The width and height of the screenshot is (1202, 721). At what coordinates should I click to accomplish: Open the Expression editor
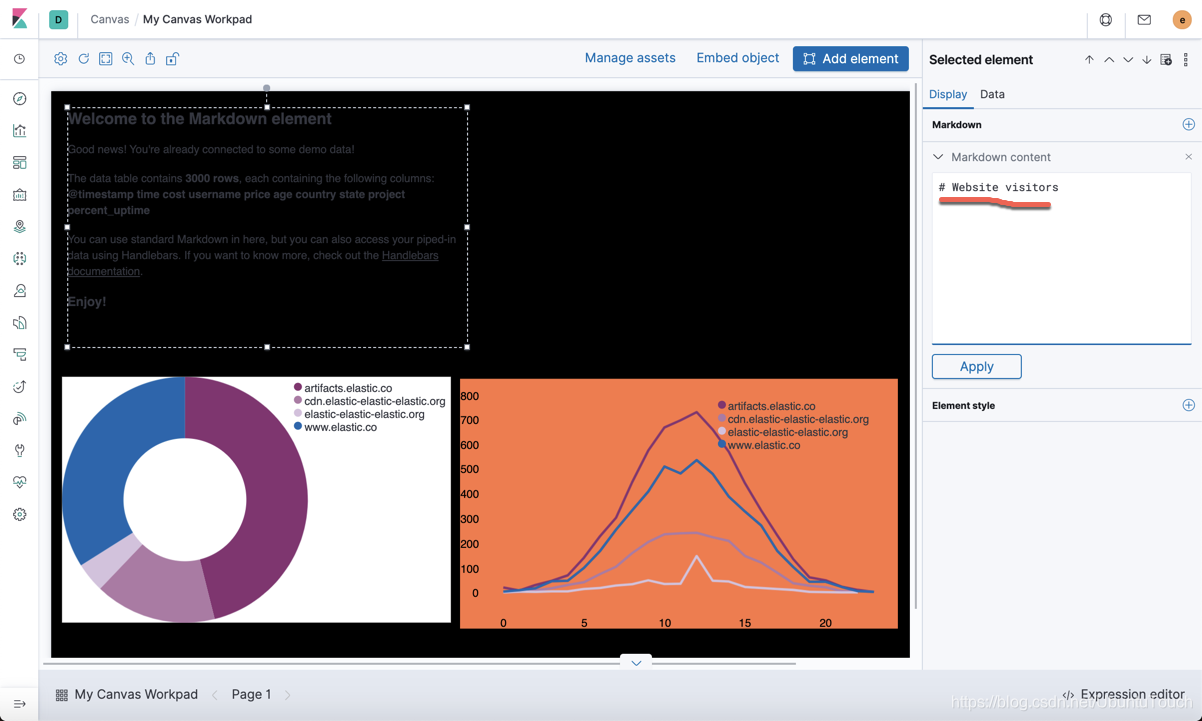coord(1122,694)
